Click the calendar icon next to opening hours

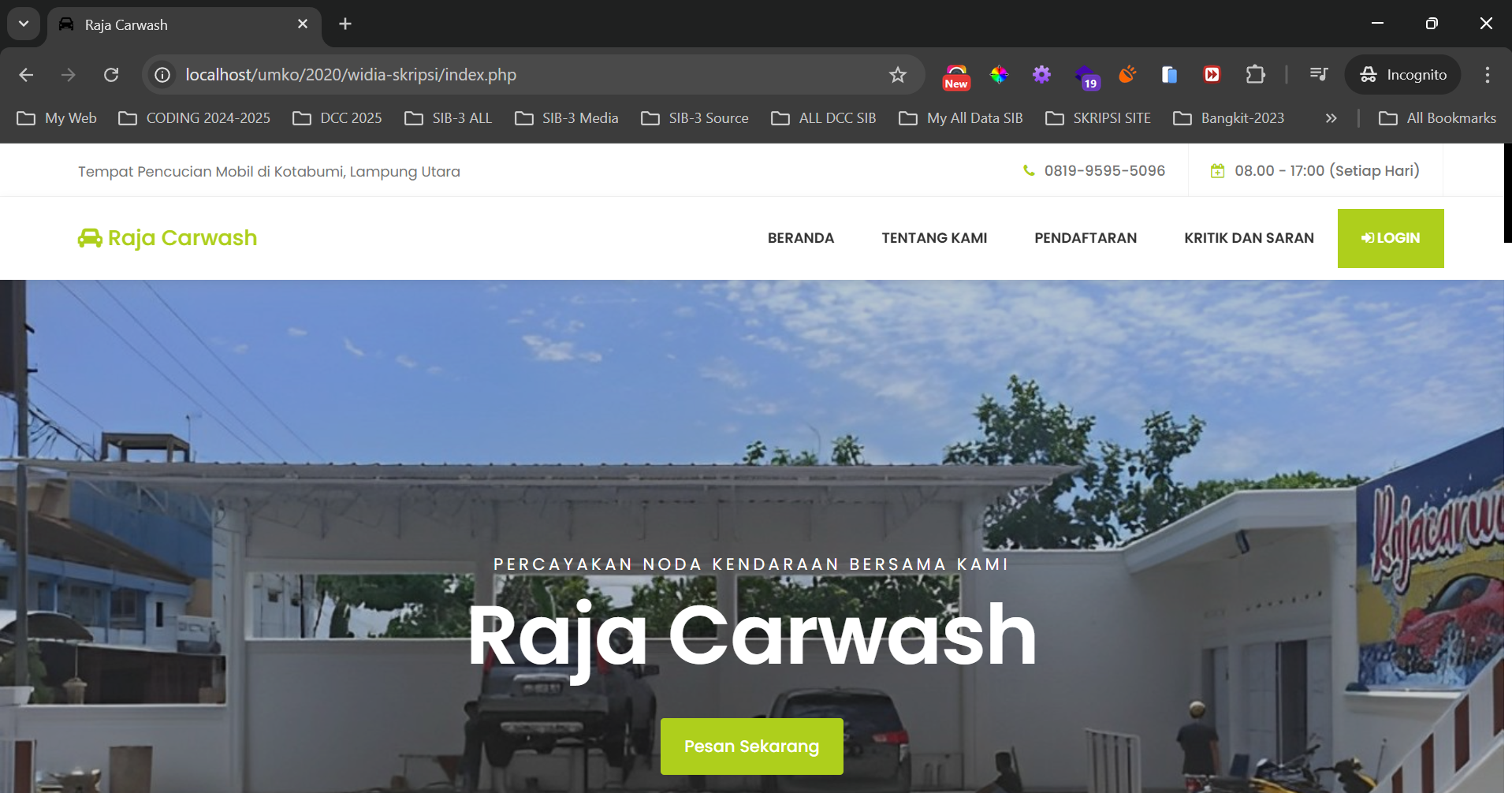1218,170
